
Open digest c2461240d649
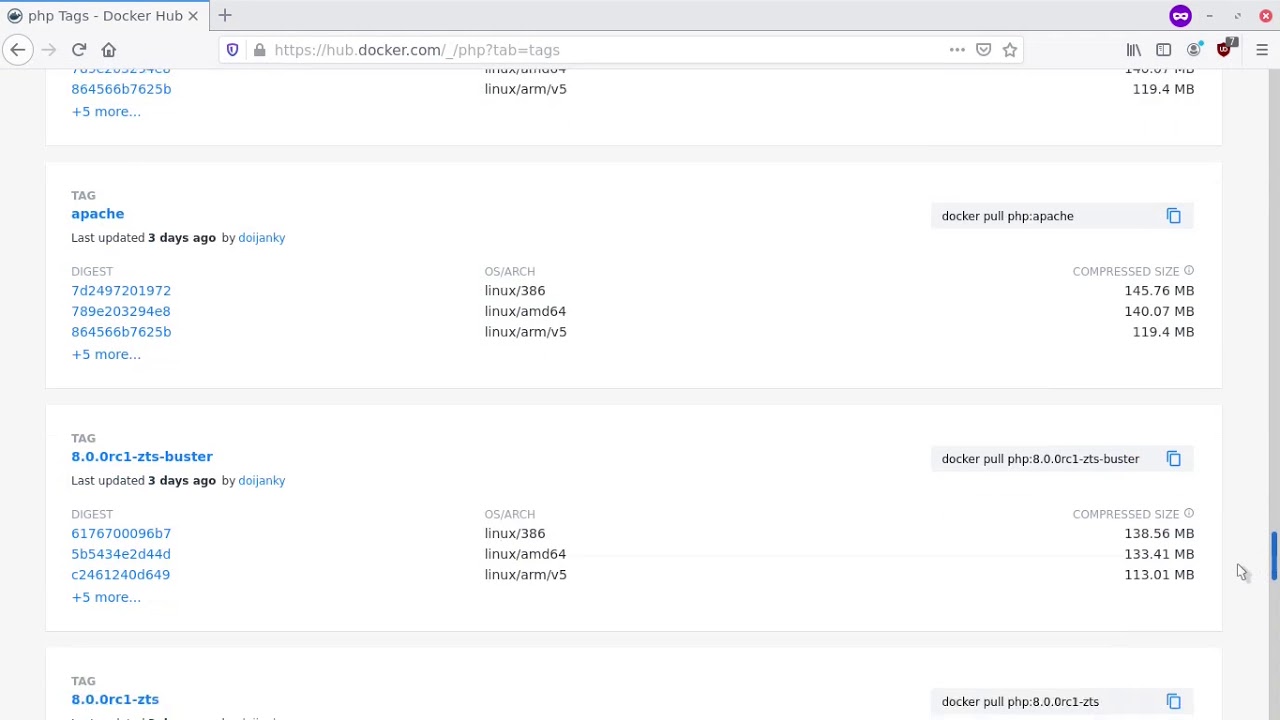[121, 575]
